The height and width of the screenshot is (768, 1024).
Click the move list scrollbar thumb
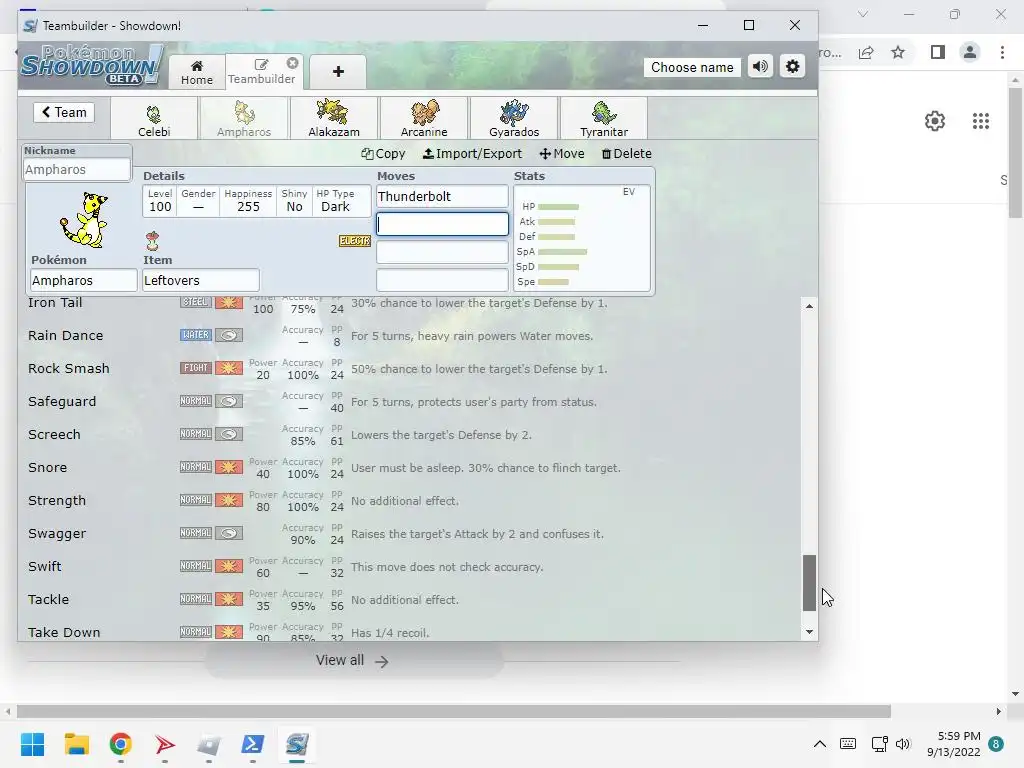[809, 583]
